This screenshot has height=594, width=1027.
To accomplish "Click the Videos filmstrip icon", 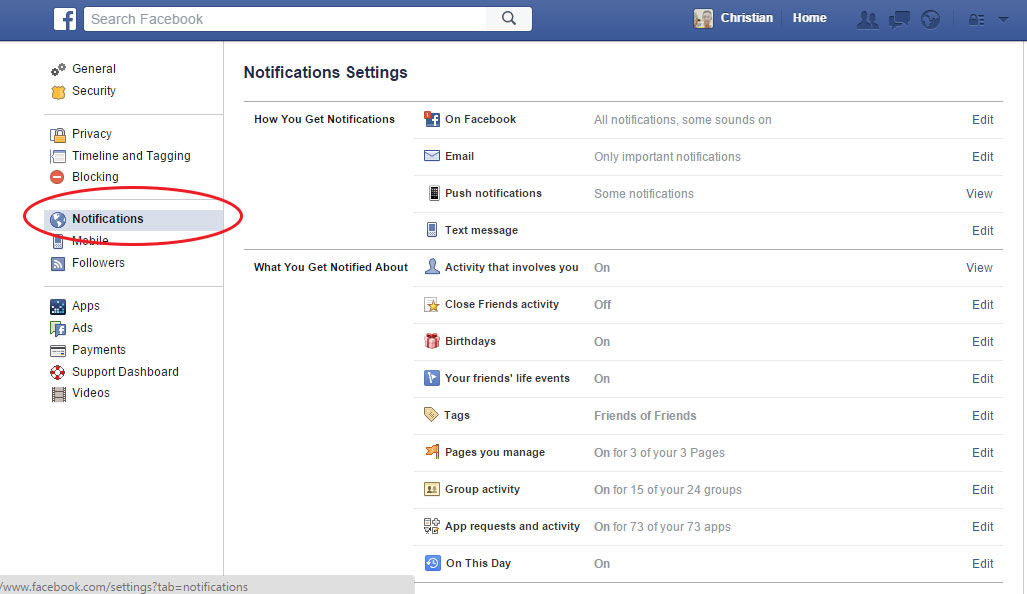I will point(58,394).
